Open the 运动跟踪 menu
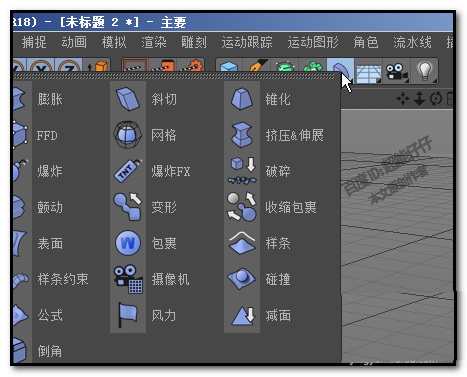Image resolution: width=467 pixels, height=377 pixels. (247, 42)
